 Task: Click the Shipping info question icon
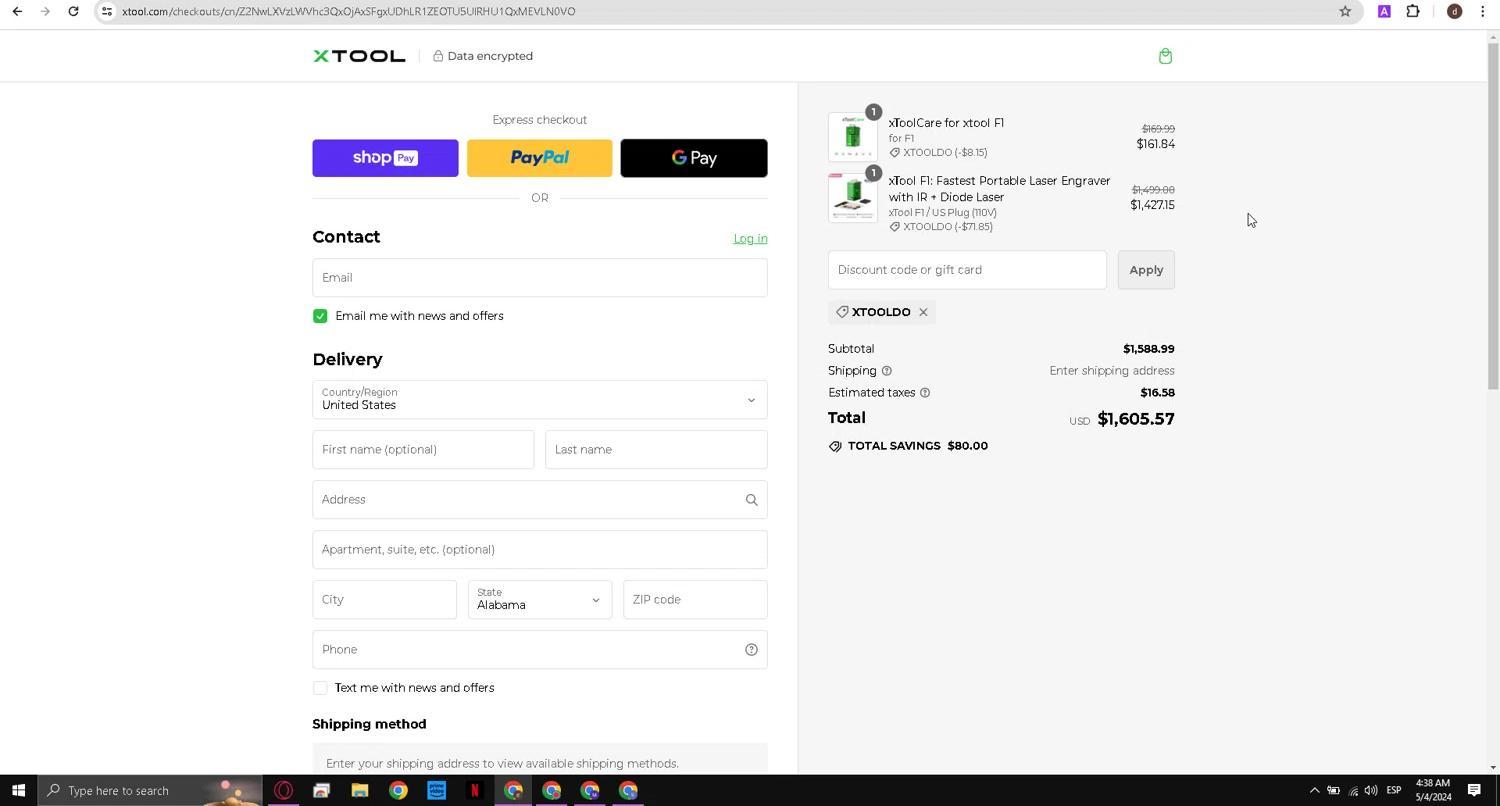point(886,371)
